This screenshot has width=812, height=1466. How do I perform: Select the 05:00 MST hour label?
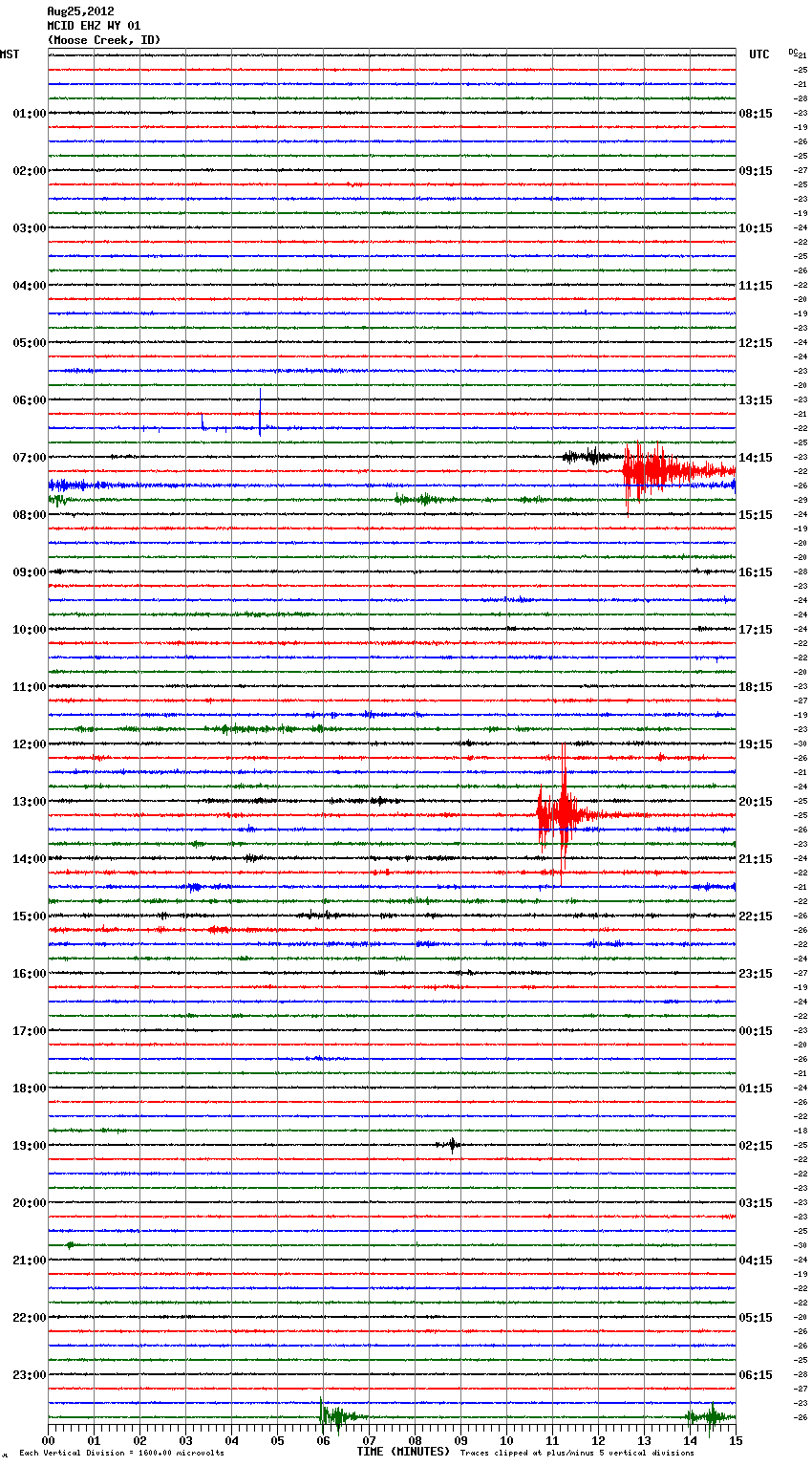coord(30,343)
